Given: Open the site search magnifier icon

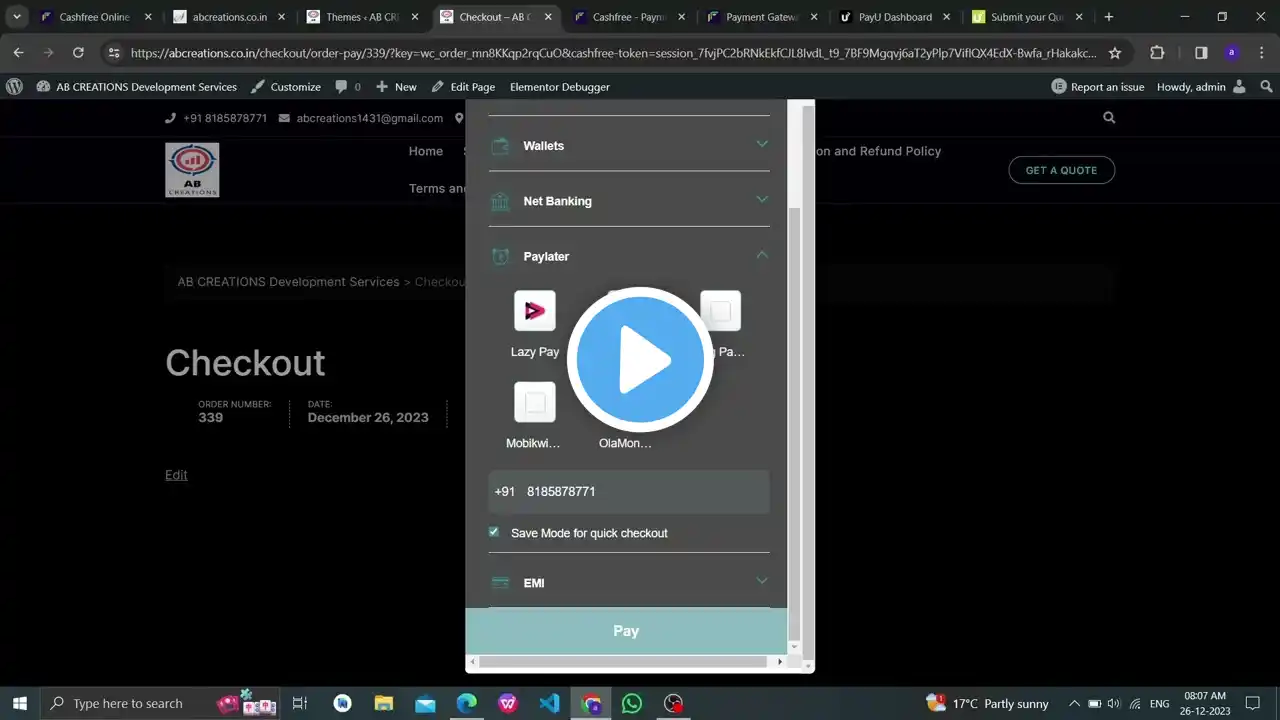Looking at the screenshot, I should (1109, 117).
